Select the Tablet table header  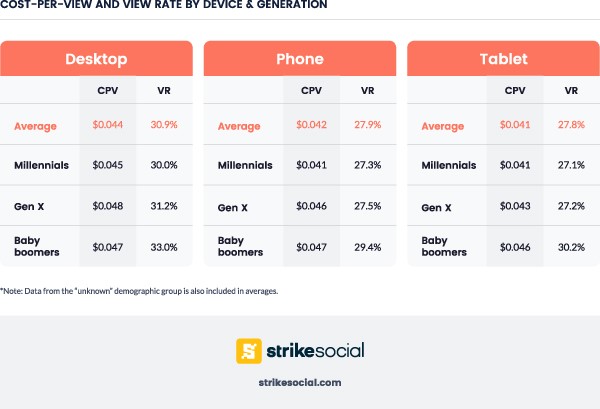pyautogui.click(x=503, y=59)
